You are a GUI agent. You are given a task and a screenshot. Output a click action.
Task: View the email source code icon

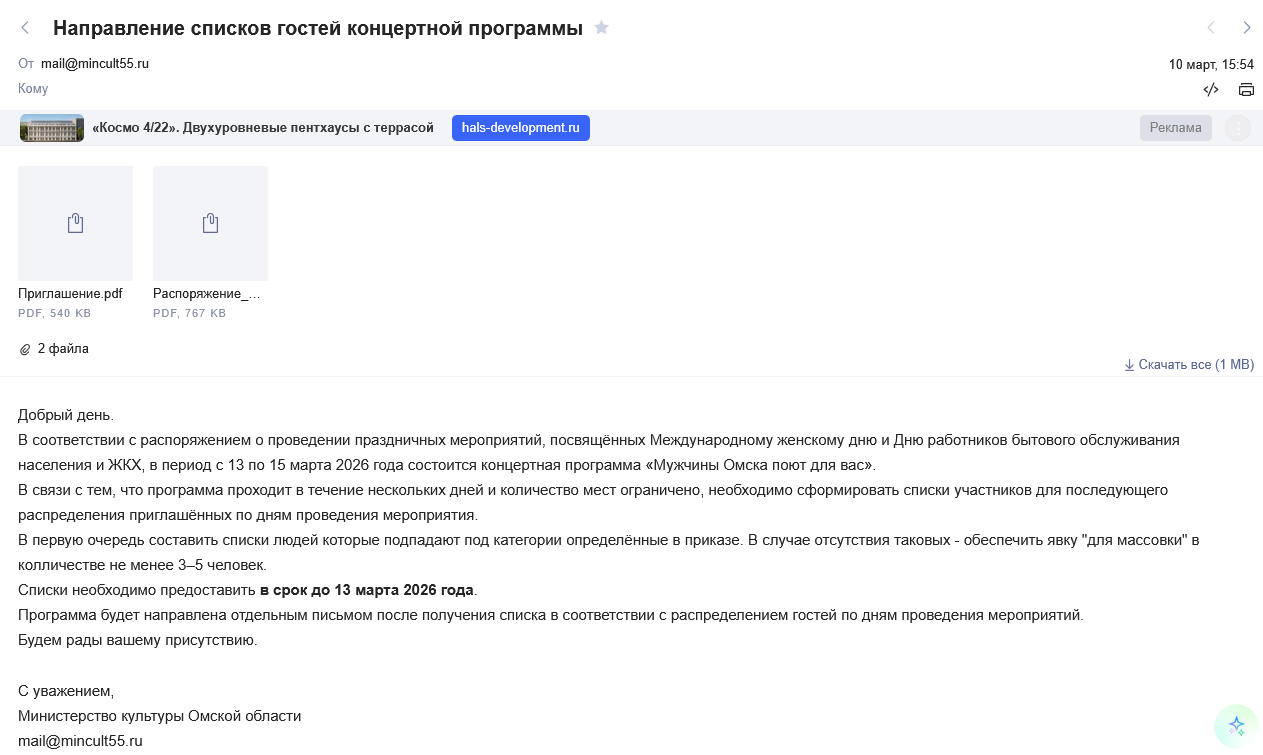click(1211, 89)
